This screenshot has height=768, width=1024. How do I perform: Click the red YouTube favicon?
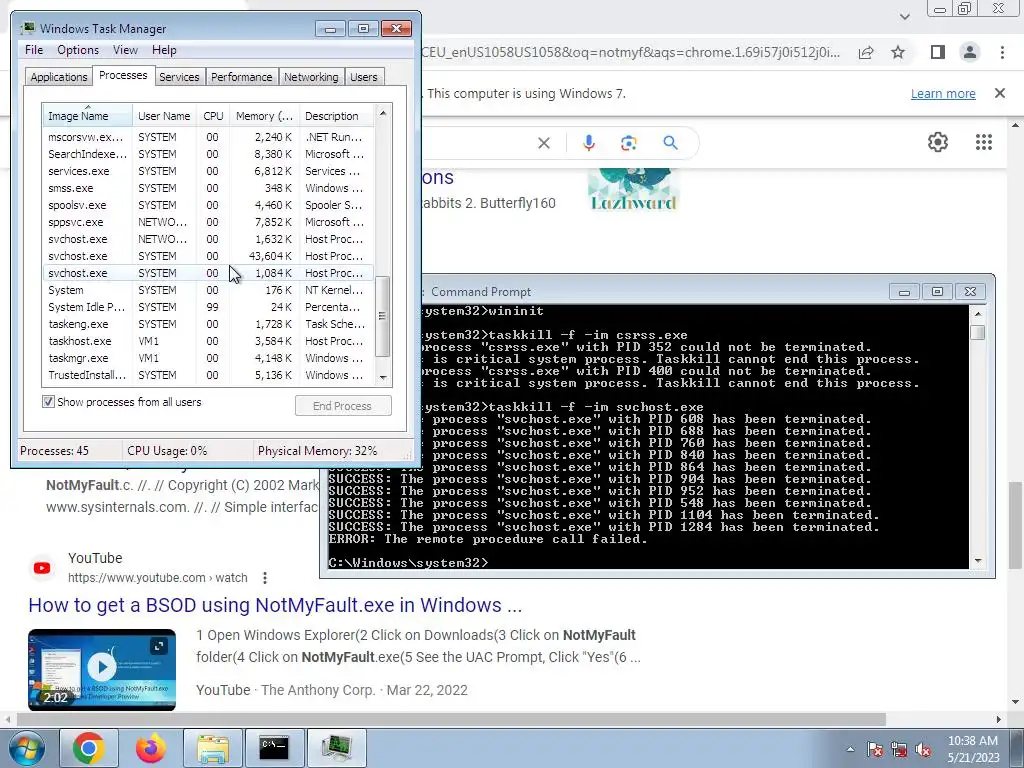tap(42, 568)
